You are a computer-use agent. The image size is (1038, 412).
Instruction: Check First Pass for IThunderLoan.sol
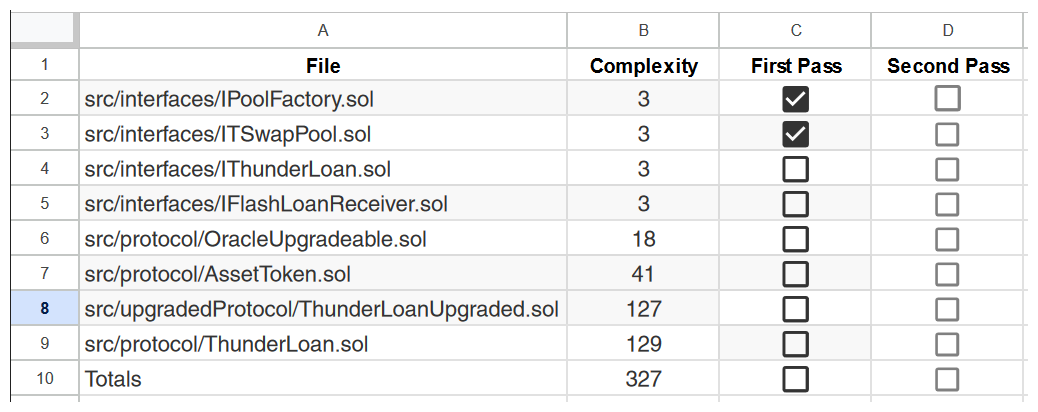(796, 169)
